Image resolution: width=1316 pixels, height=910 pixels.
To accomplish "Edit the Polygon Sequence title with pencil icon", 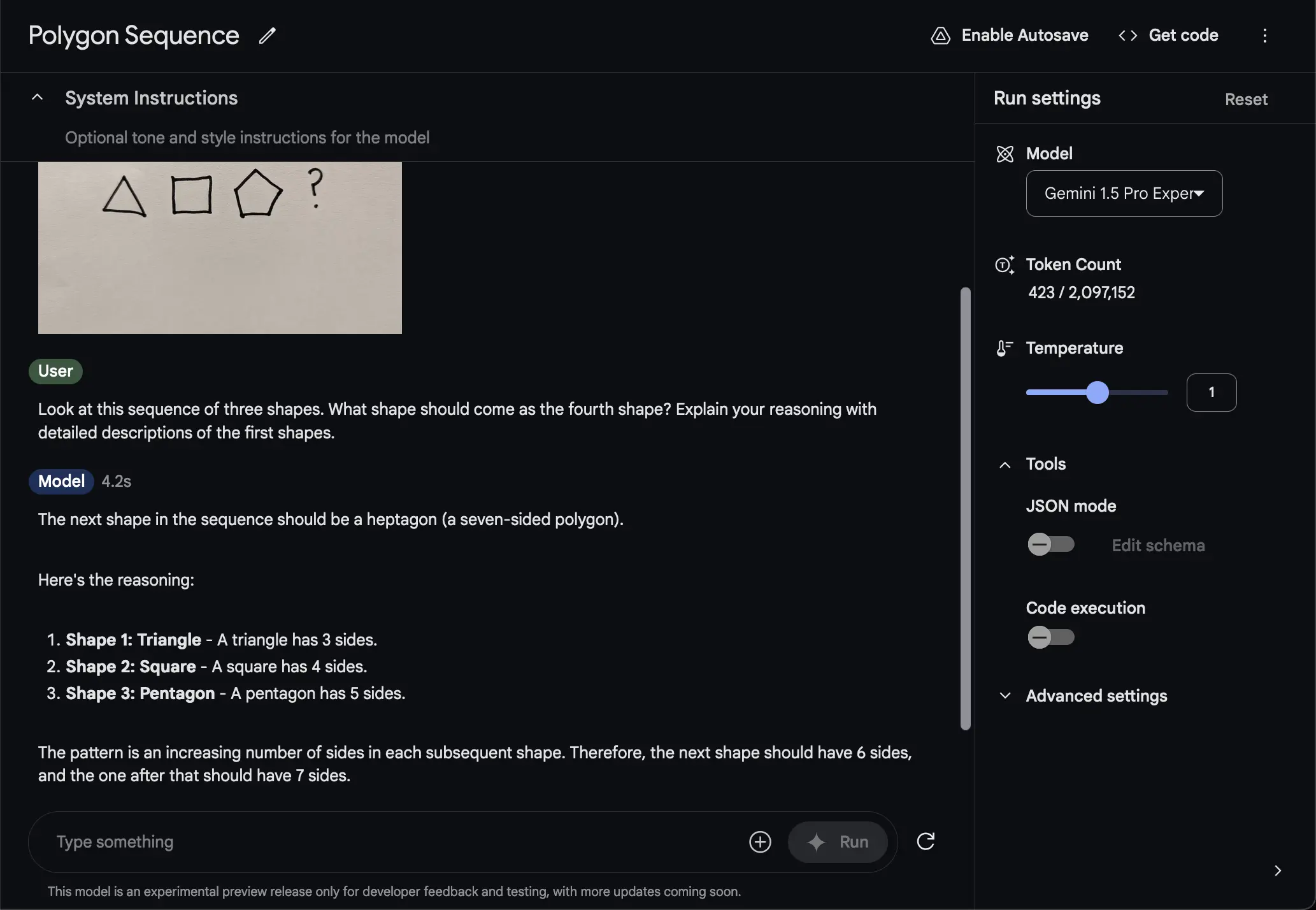I will coord(267,36).
